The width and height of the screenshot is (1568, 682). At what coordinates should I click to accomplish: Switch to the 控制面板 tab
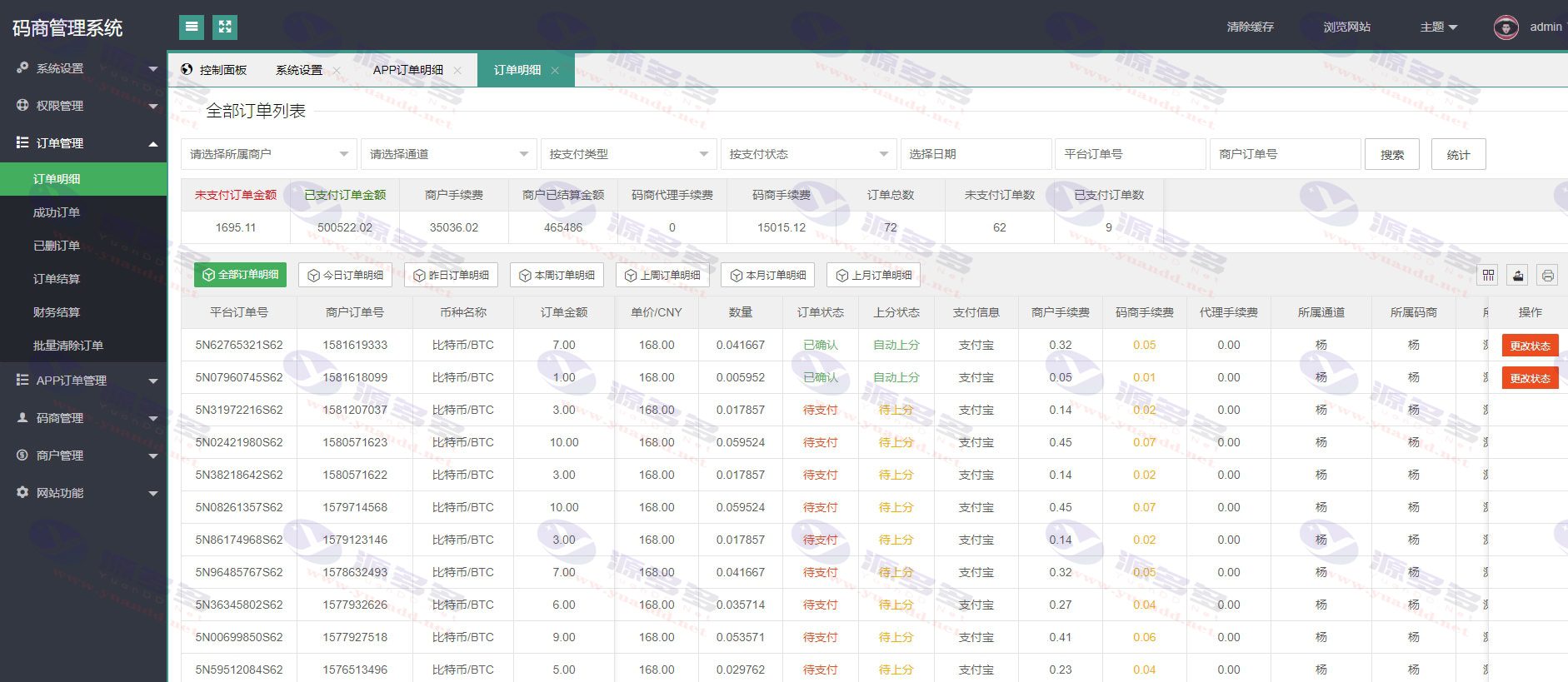coord(215,70)
